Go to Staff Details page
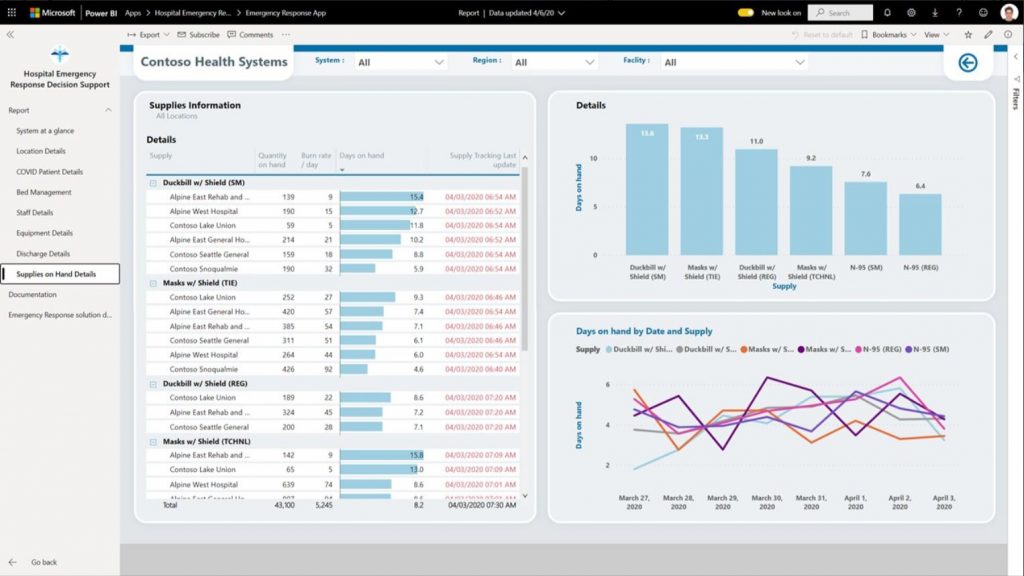The width and height of the screenshot is (1024, 576). [x=35, y=212]
